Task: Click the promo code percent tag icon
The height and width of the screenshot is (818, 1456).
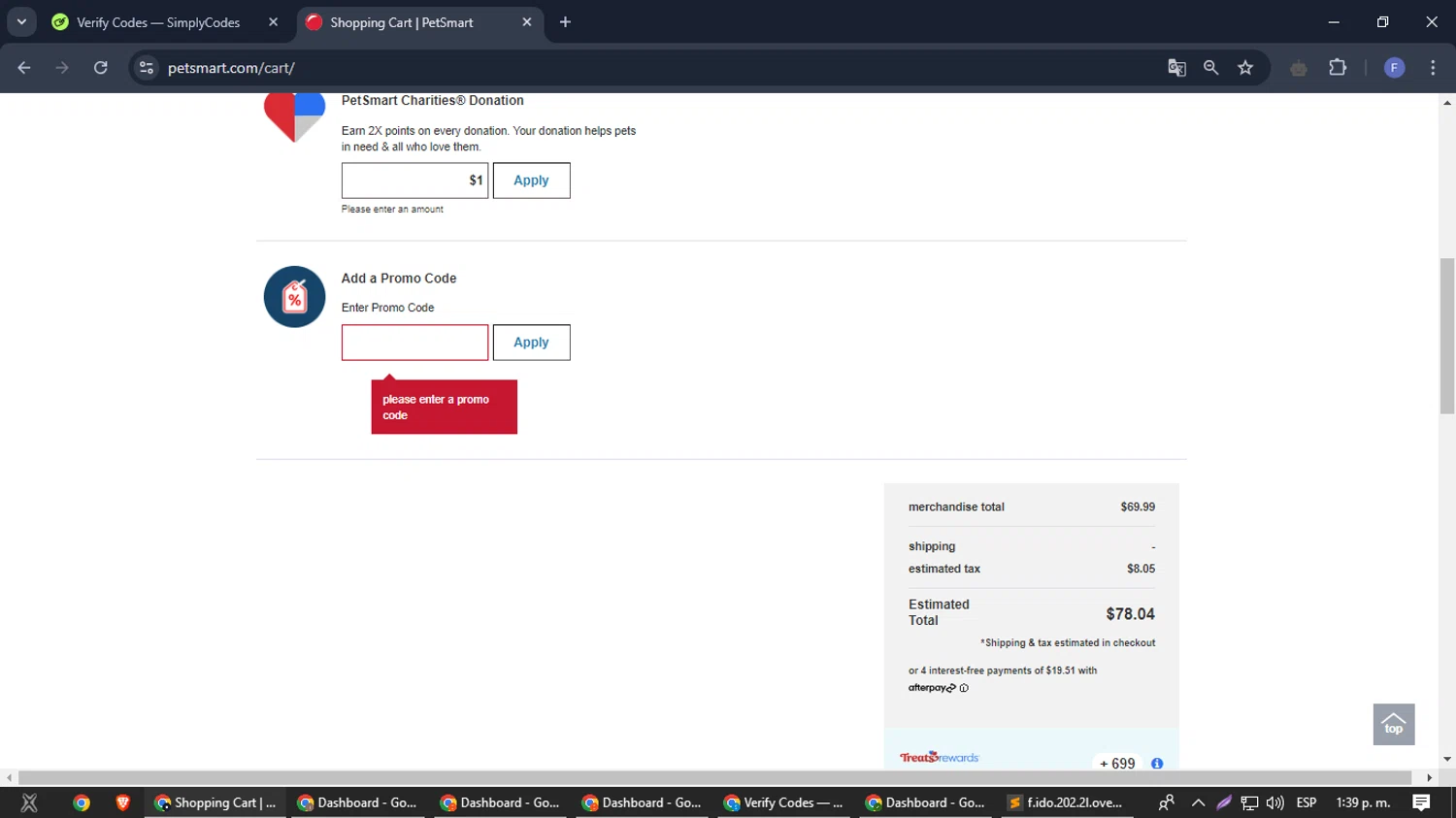Action: (294, 297)
